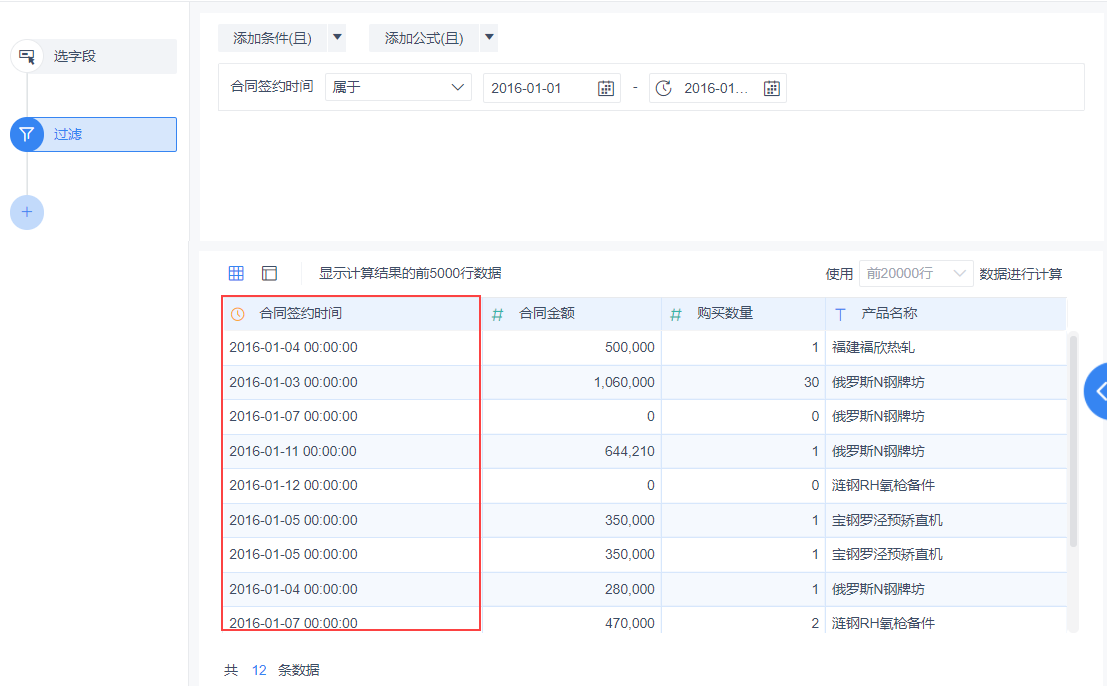Open the 添加公式(且) dropdown arrow
Viewport: 1107px width, 686px height.
coord(489,37)
